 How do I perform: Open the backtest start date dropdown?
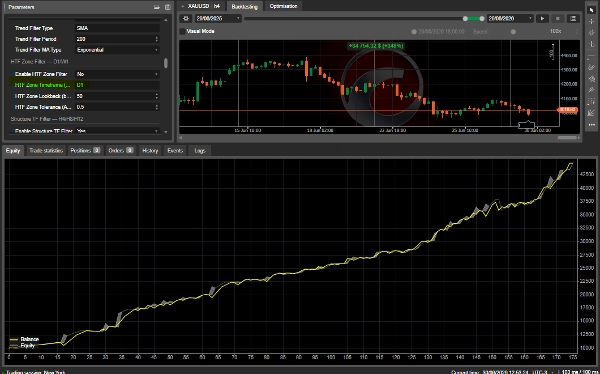coord(218,18)
